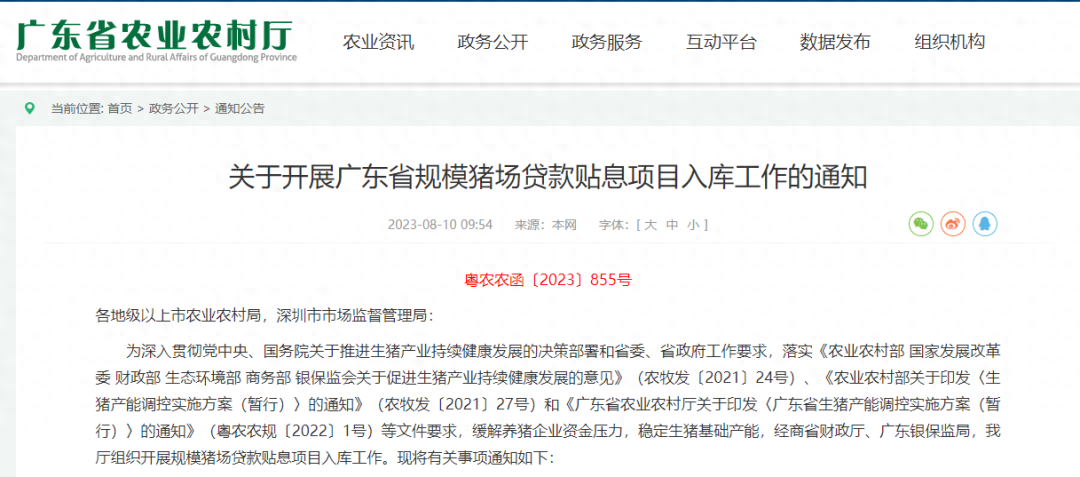Open 通知公告 breadcrumb link
The height and width of the screenshot is (477, 1080).
coord(240,108)
